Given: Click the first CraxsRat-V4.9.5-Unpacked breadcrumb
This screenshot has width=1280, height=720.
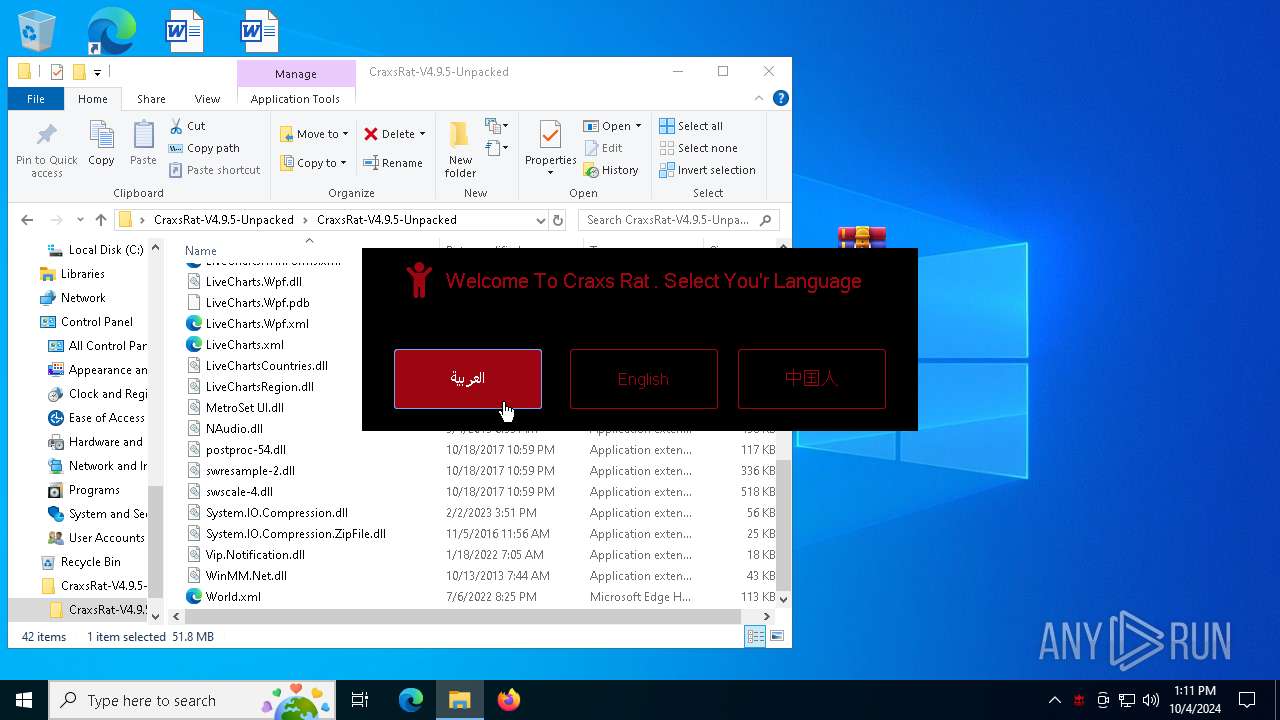Looking at the screenshot, I should [x=224, y=220].
